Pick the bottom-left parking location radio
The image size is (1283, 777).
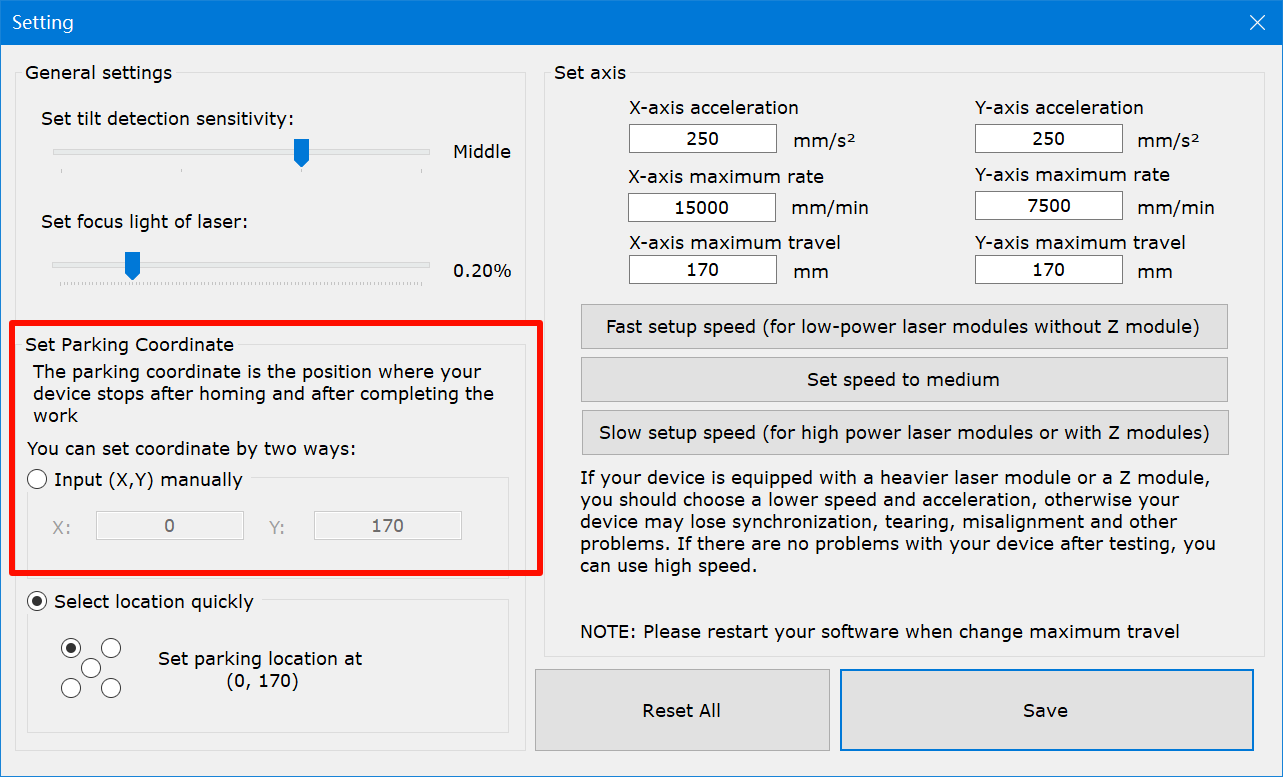tap(71, 688)
